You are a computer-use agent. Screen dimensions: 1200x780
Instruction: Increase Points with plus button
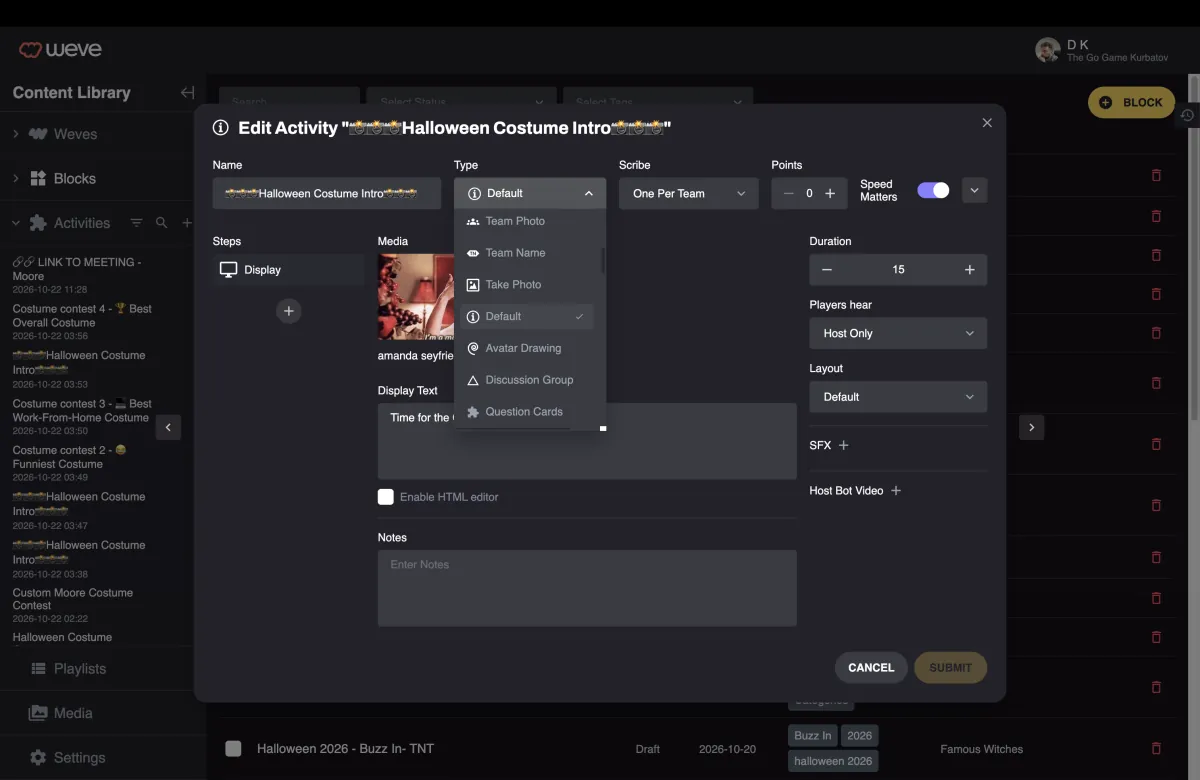[x=830, y=193]
